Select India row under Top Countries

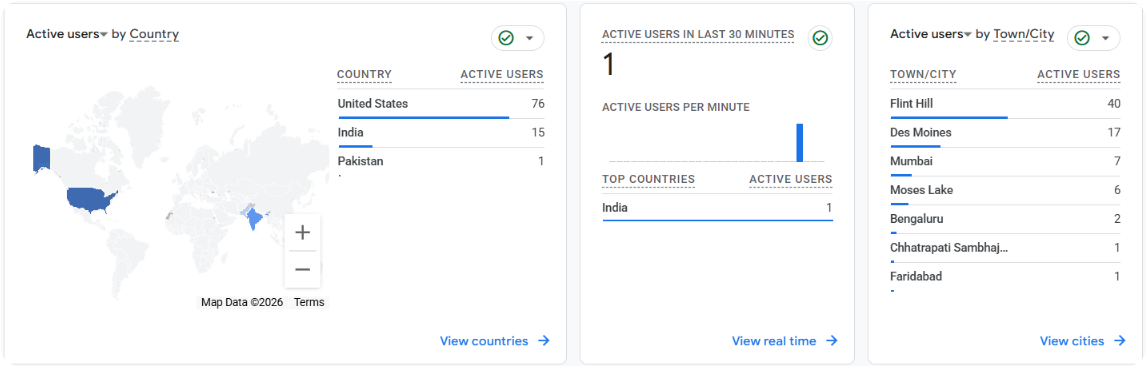tap(718, 208)
